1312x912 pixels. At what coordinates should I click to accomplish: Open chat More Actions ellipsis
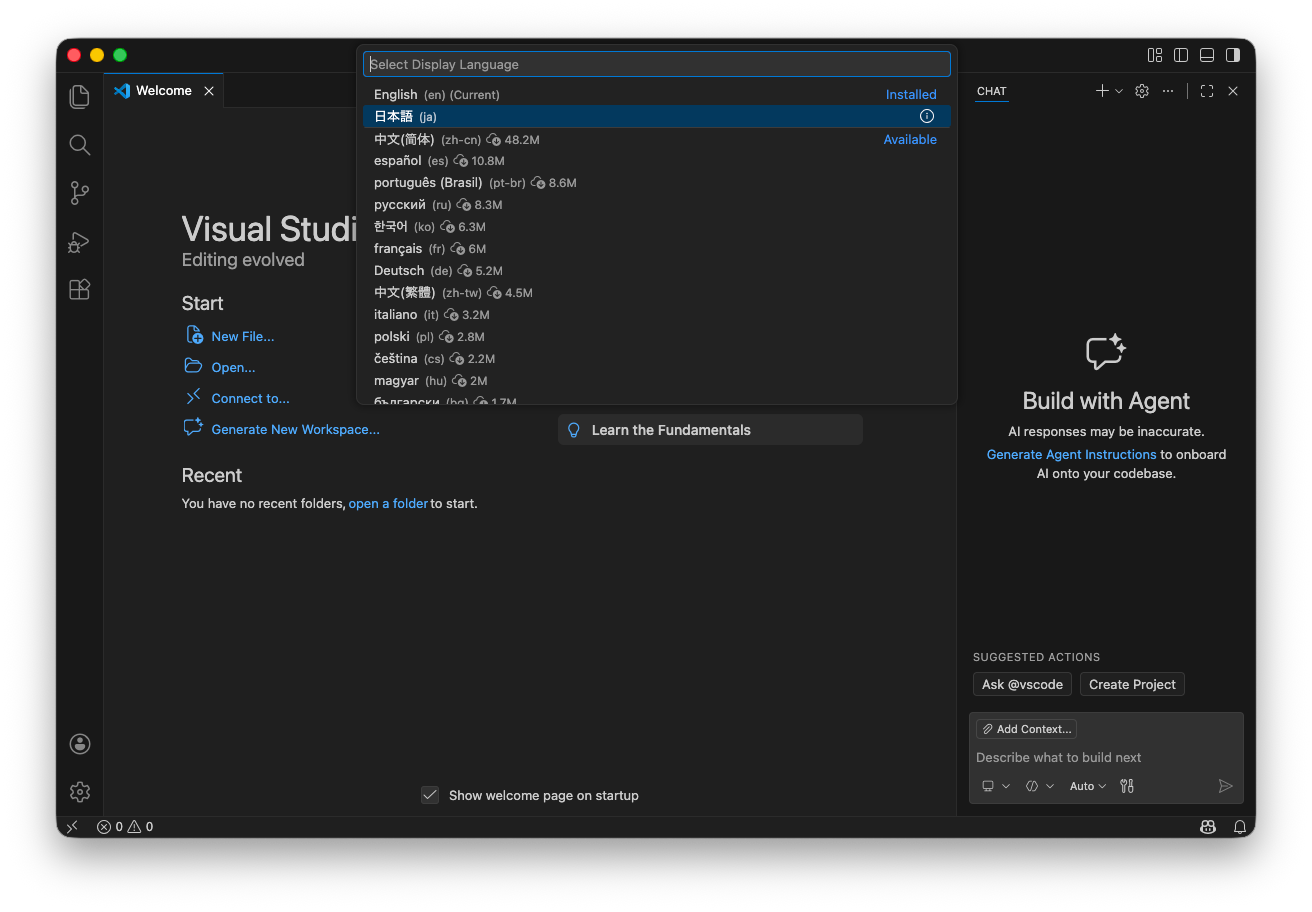point(1168,91)
